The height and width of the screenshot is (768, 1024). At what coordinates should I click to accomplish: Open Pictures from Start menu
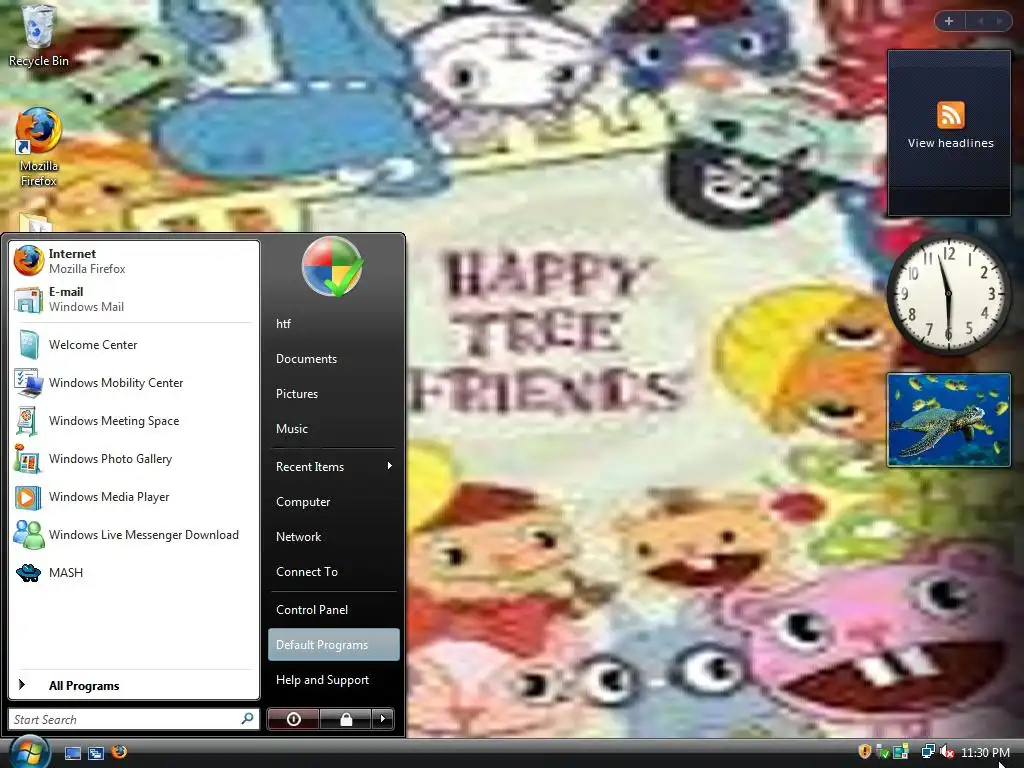point(334,394)
